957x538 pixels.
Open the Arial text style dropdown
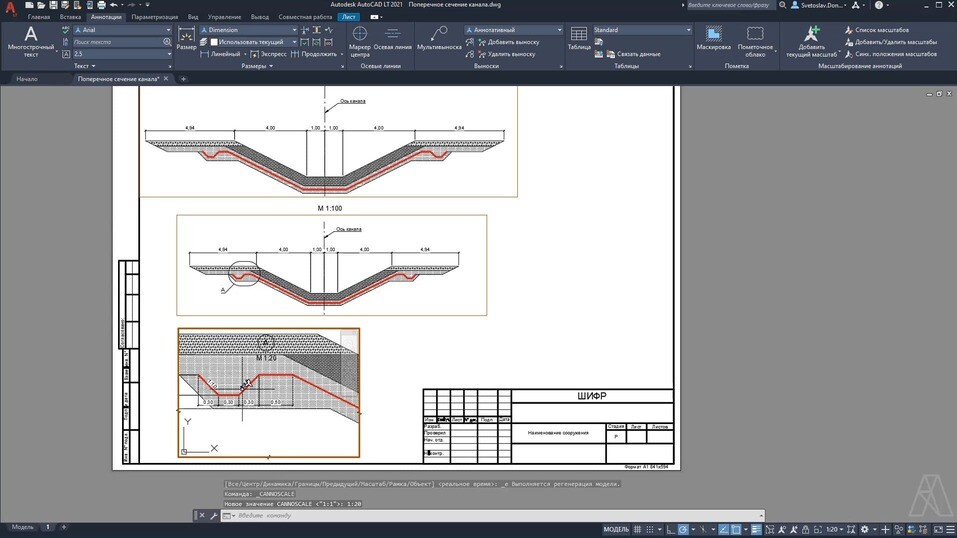click(x=122, y=30)
